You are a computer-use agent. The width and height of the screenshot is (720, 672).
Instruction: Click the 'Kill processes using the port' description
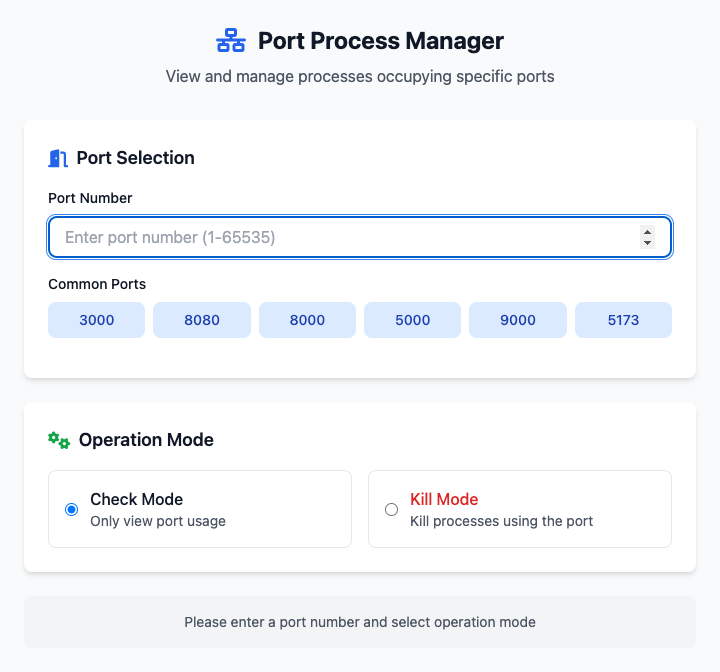click(501, 521)
